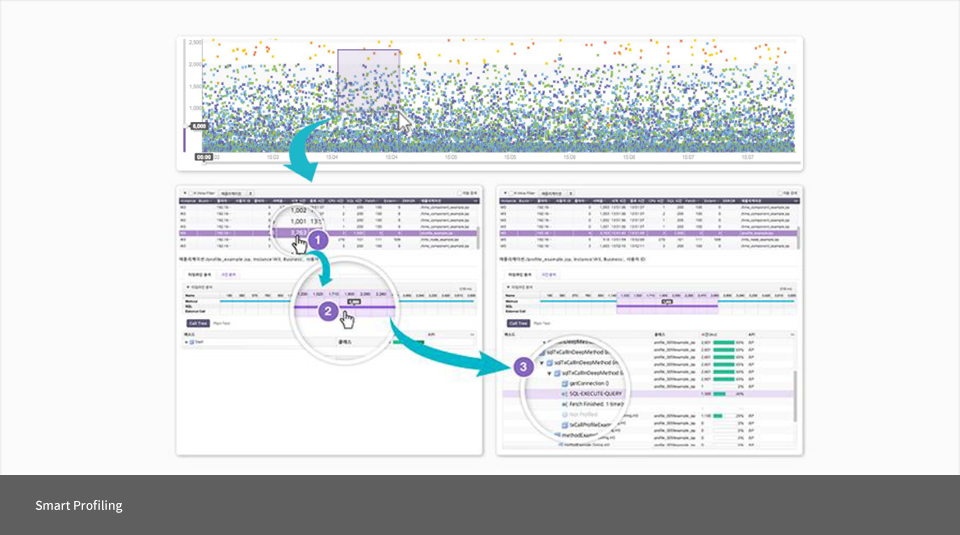
Task: Click step 2 purple circle badge
Action: [326, 311]
